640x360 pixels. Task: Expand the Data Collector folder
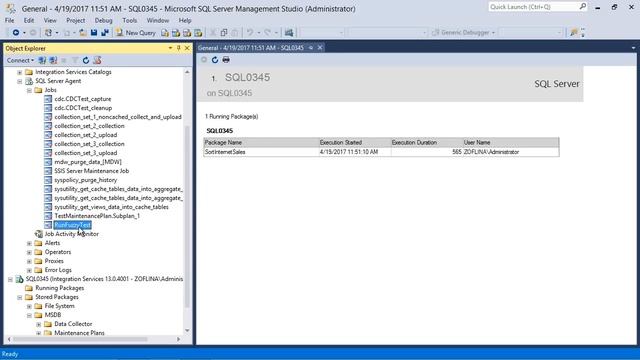click(39, 324)
